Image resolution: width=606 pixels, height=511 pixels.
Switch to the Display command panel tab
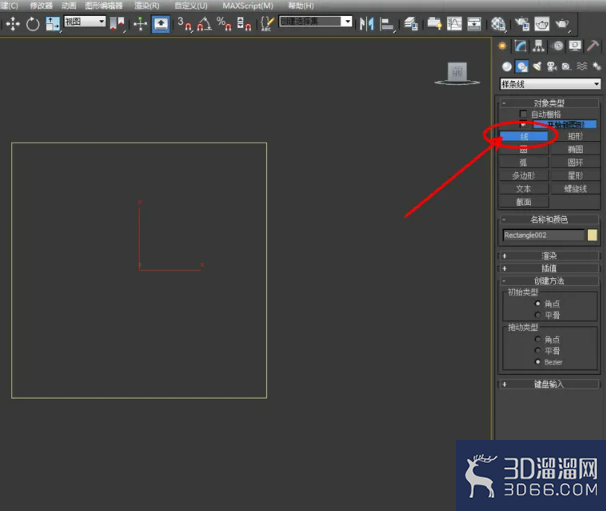[575, 46]
